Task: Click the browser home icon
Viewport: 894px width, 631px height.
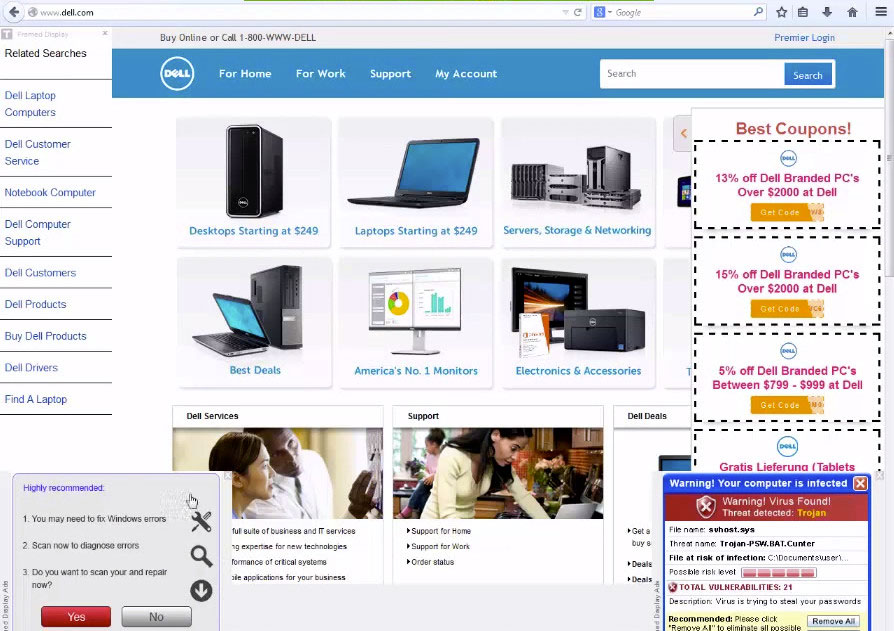Action: click(x=852, y=12)
